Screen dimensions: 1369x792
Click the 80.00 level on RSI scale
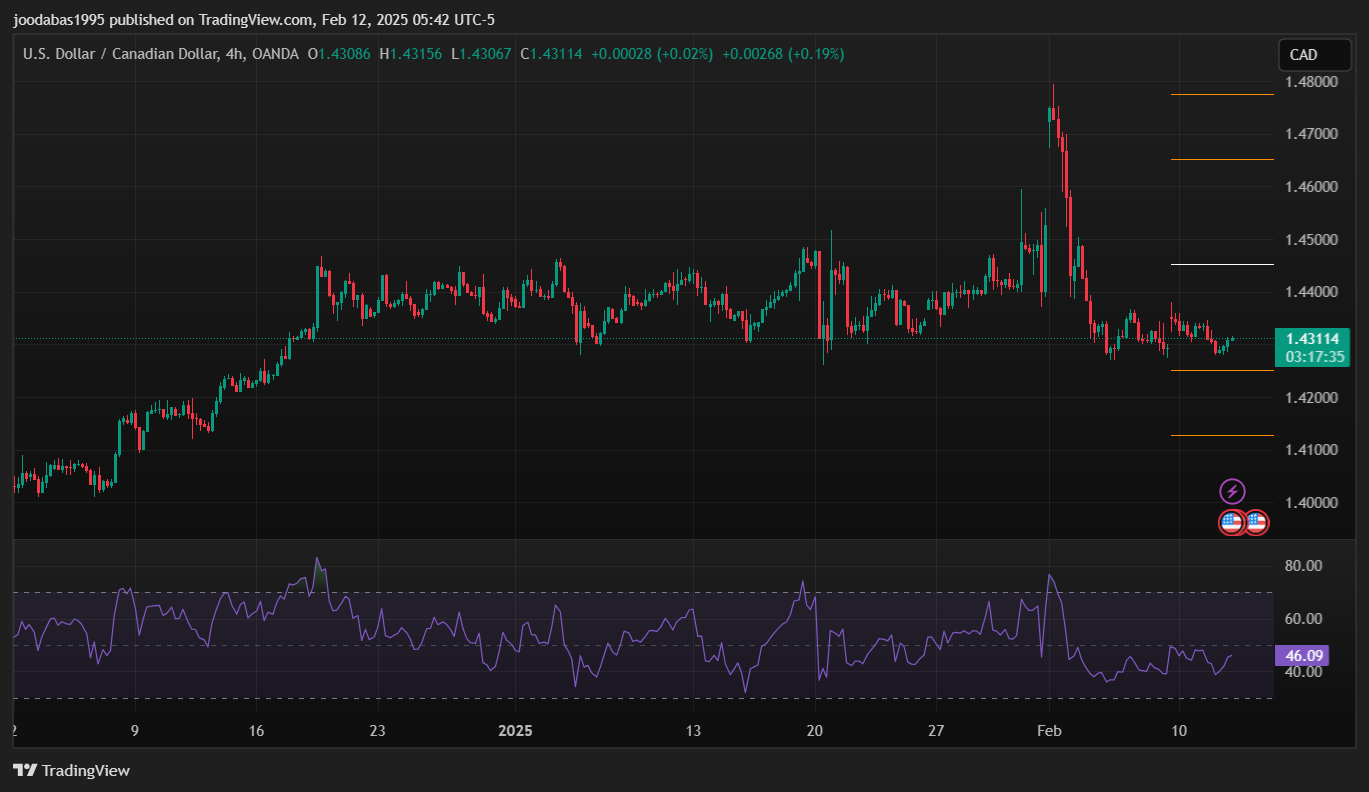[1303, 566]
